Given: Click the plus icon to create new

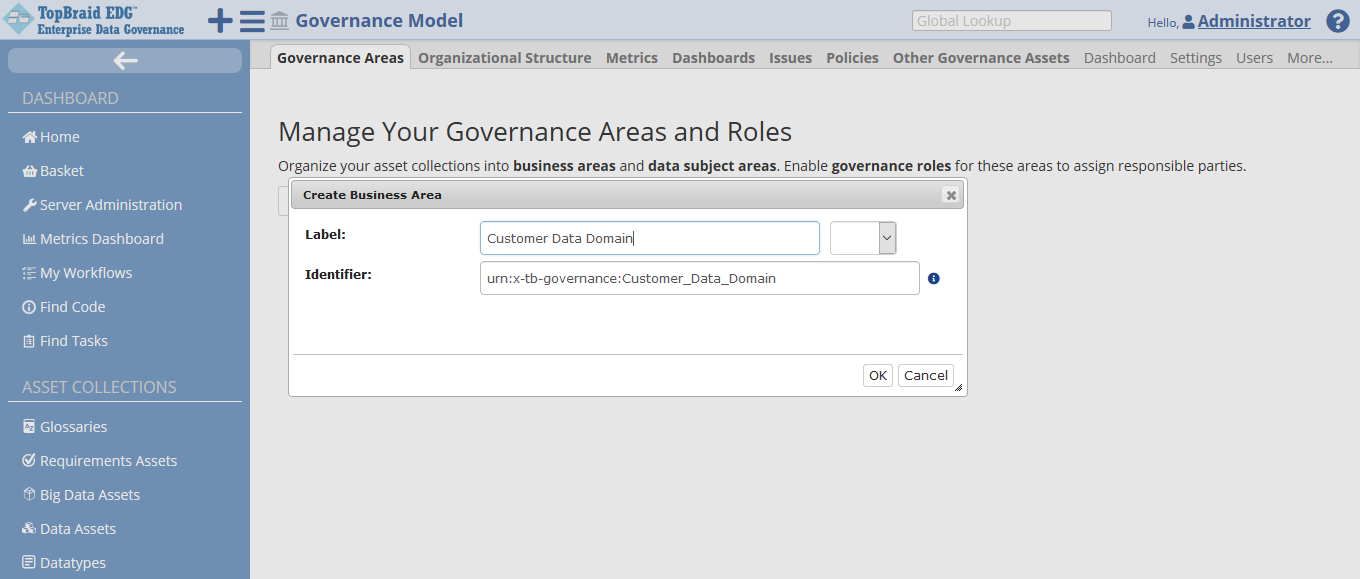Looking at the screenshot, I should (219, 21).
